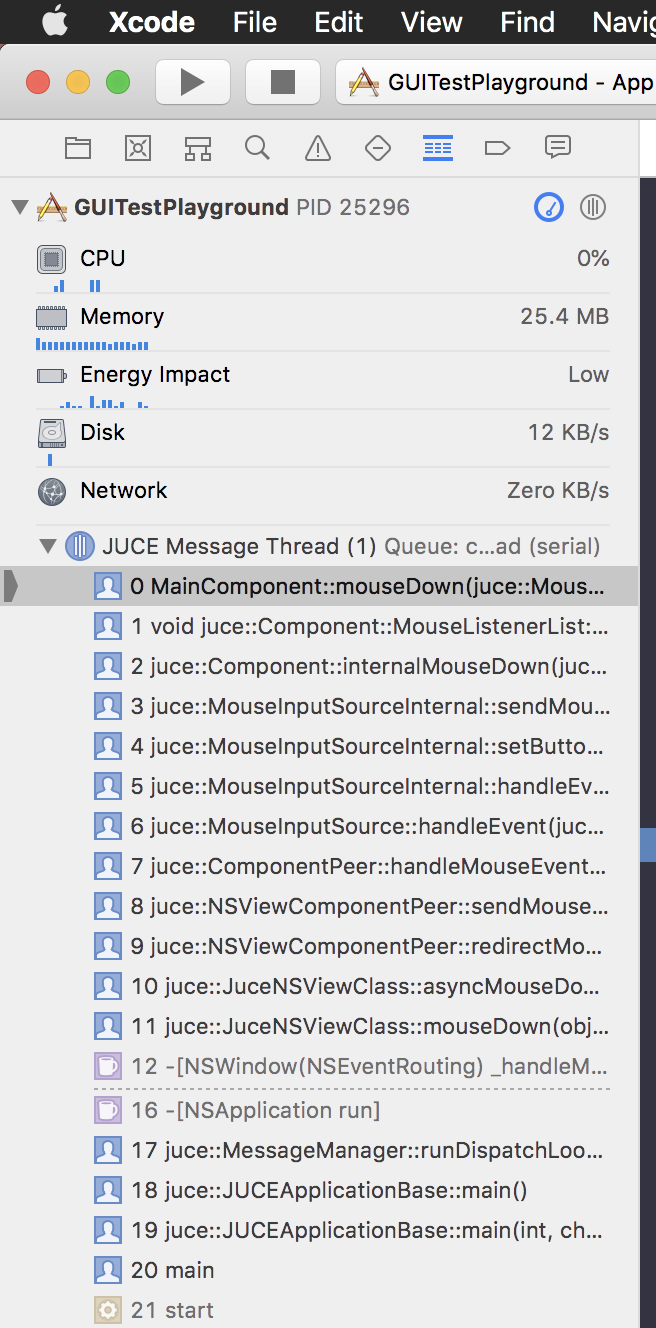
Task: Collapse the GUITestPlayground process disclosure triangle
Action: click(19, 207)
